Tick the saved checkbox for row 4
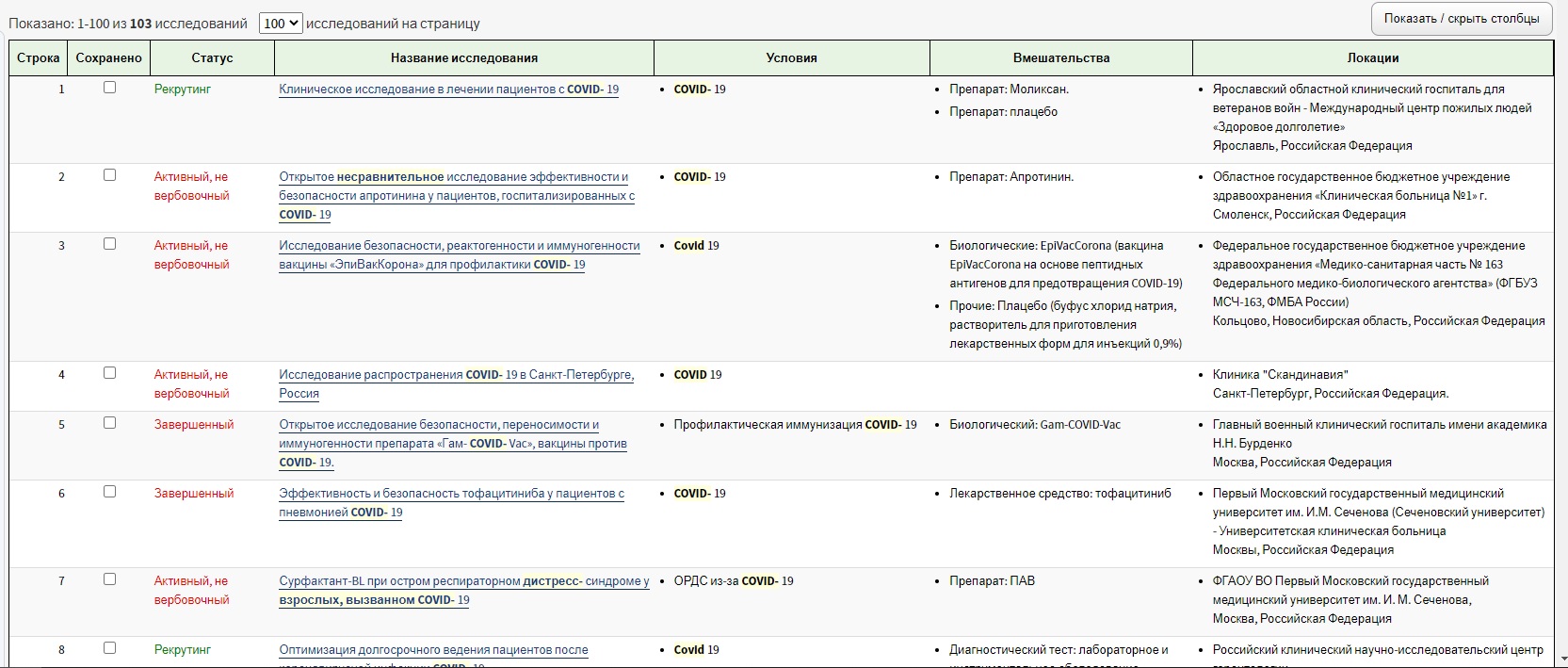The image size is (1568, 668). (x=109, y=373)
